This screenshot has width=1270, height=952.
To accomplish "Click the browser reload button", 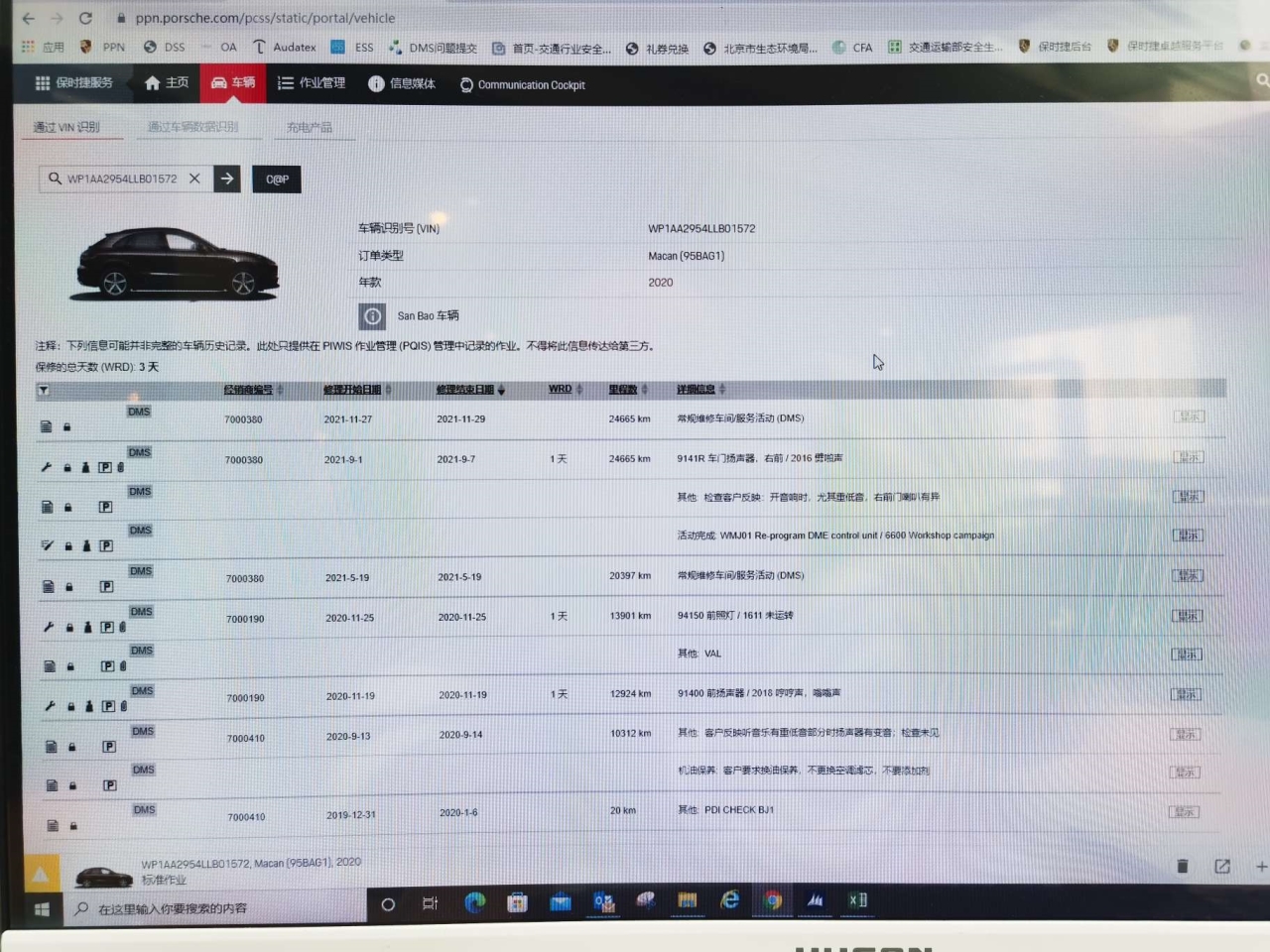I will 85,18.
